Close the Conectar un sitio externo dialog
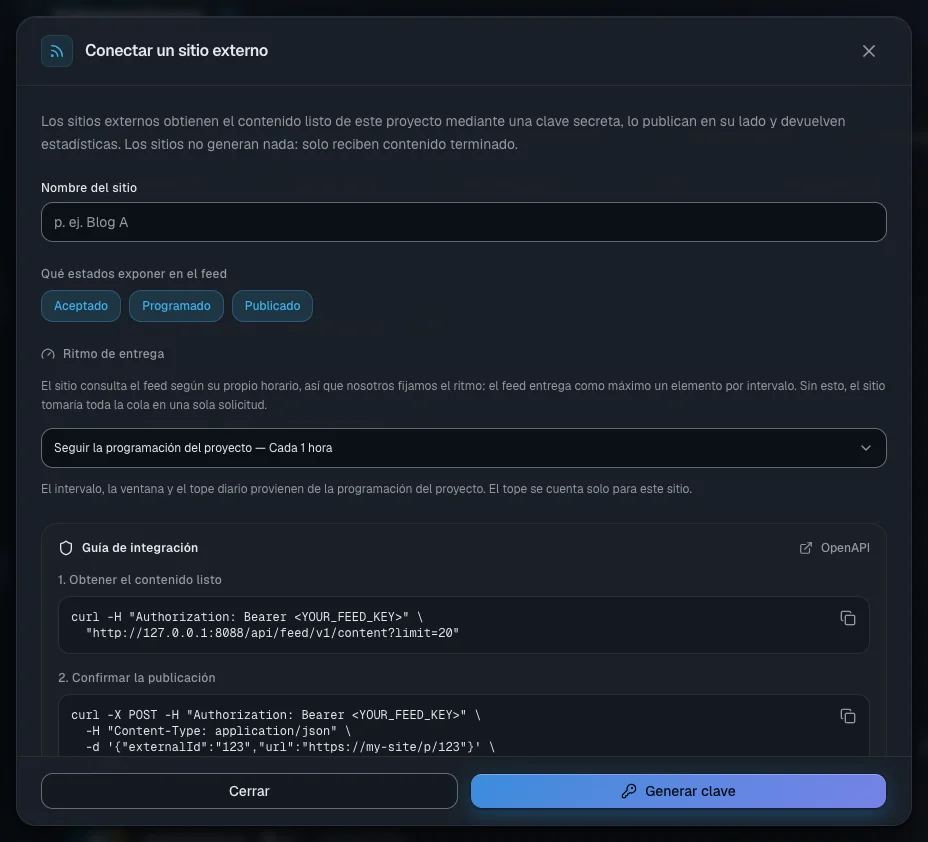 pyautogui.click(x=868, y=51)
